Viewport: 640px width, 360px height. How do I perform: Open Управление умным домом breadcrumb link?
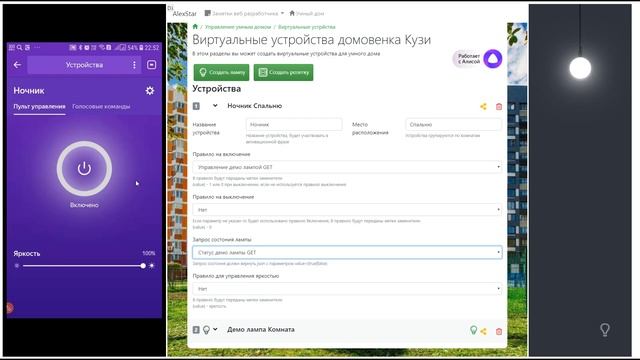point(238,27)
